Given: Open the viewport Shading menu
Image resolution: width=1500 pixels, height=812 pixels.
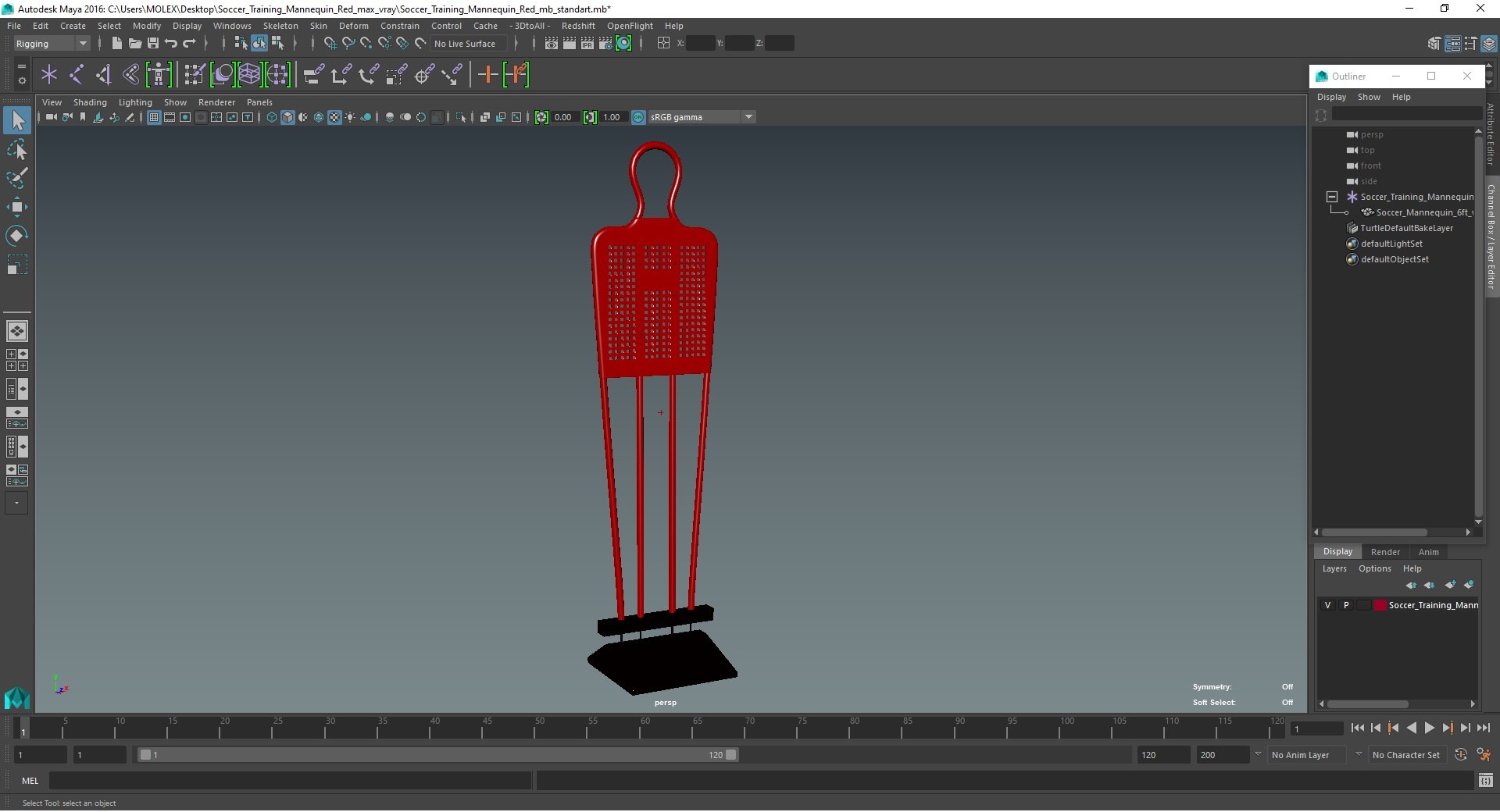Looking at the screenshot, I should coord(90,102).
